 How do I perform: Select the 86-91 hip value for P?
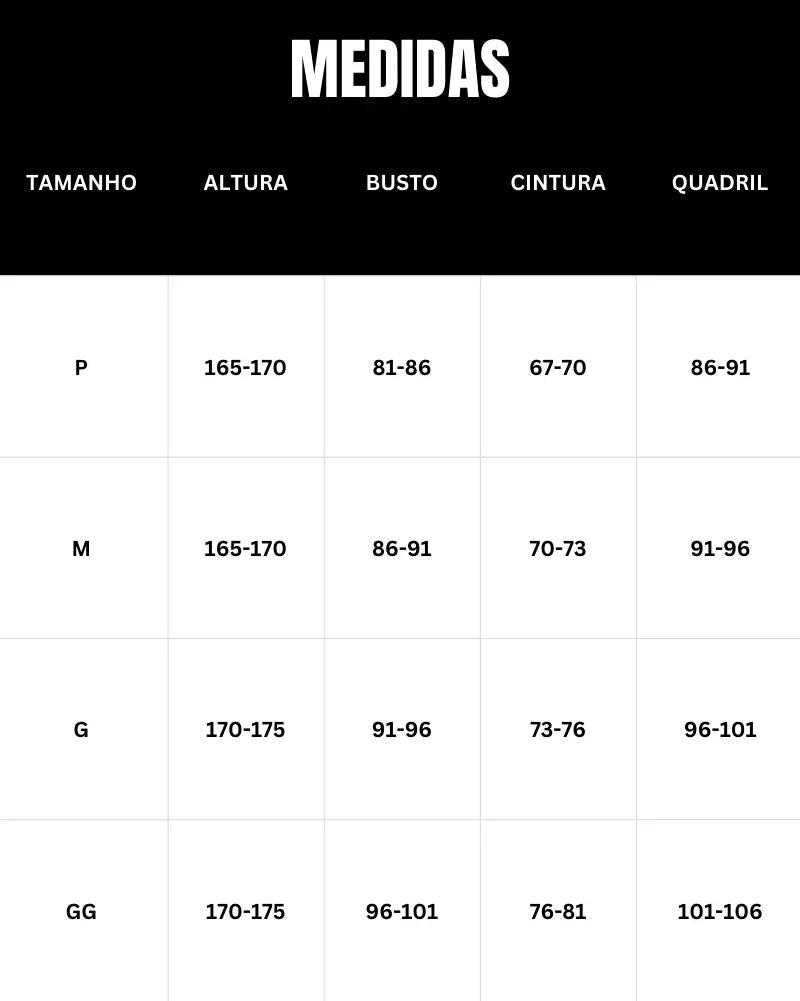pyautogui.click(x=720, y=368)
